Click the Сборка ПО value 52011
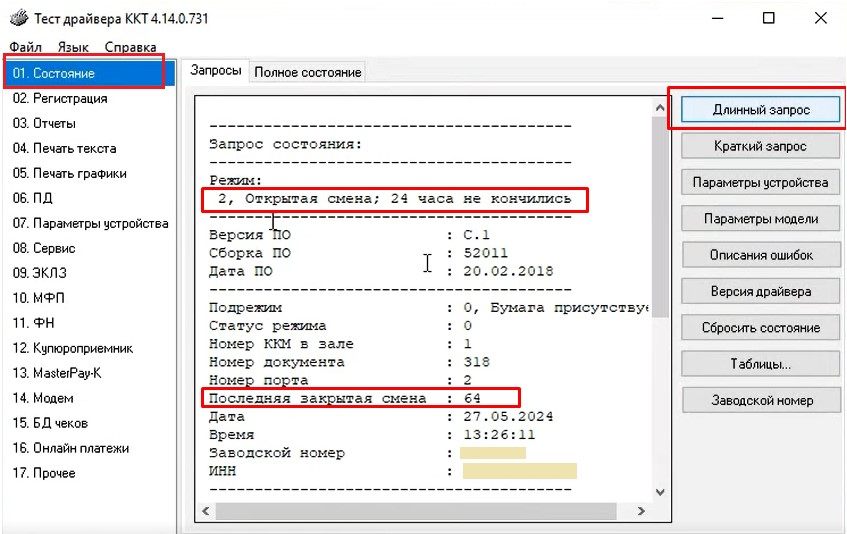This screenshot has width=847, height=534. point(486,253)
